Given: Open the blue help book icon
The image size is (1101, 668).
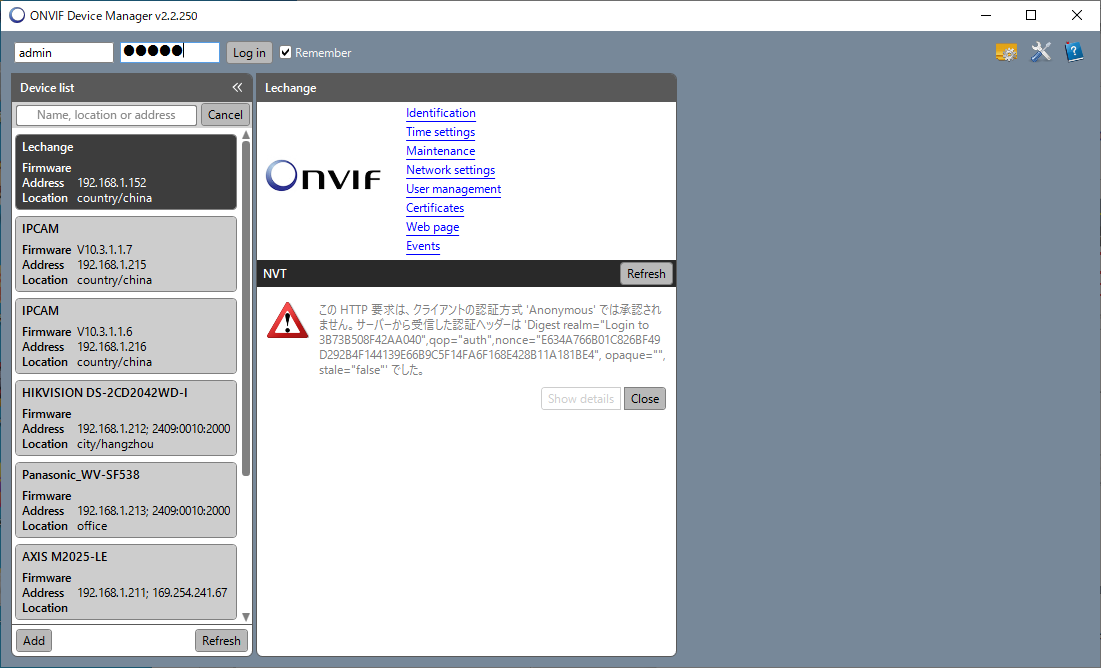Looking at the screenshot, I should (x=1074, y=52).
